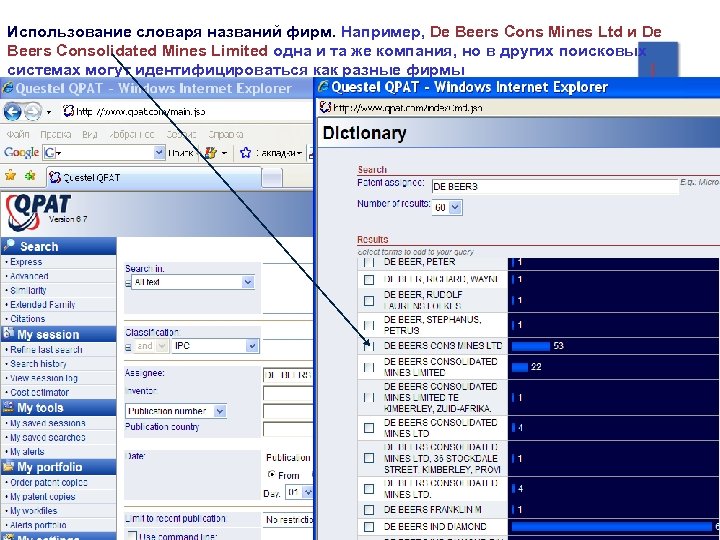Open the IPC classification dropdown
This screenshot has height=540, width=720.
coord(252,346)
